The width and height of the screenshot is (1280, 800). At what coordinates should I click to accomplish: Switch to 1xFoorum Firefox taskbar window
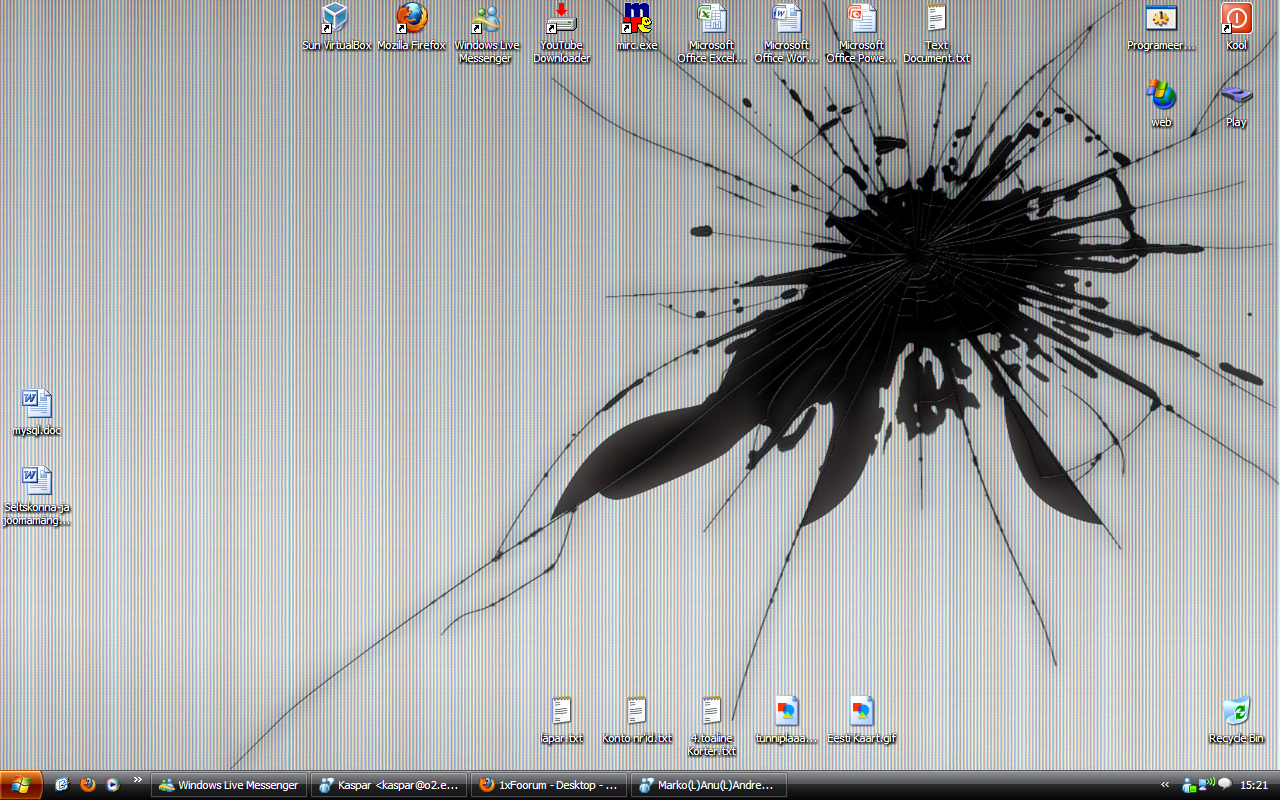pos(549,785)
